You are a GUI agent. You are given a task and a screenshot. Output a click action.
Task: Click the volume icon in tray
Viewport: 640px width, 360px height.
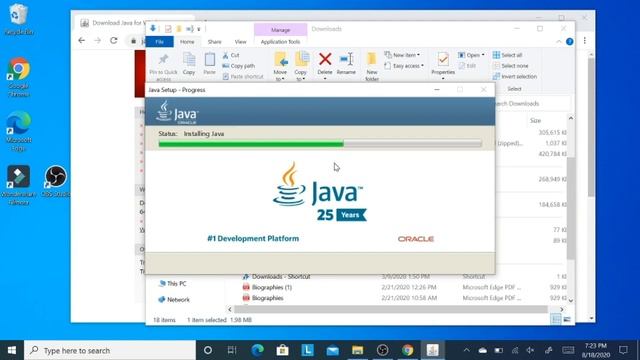point(531,350)
